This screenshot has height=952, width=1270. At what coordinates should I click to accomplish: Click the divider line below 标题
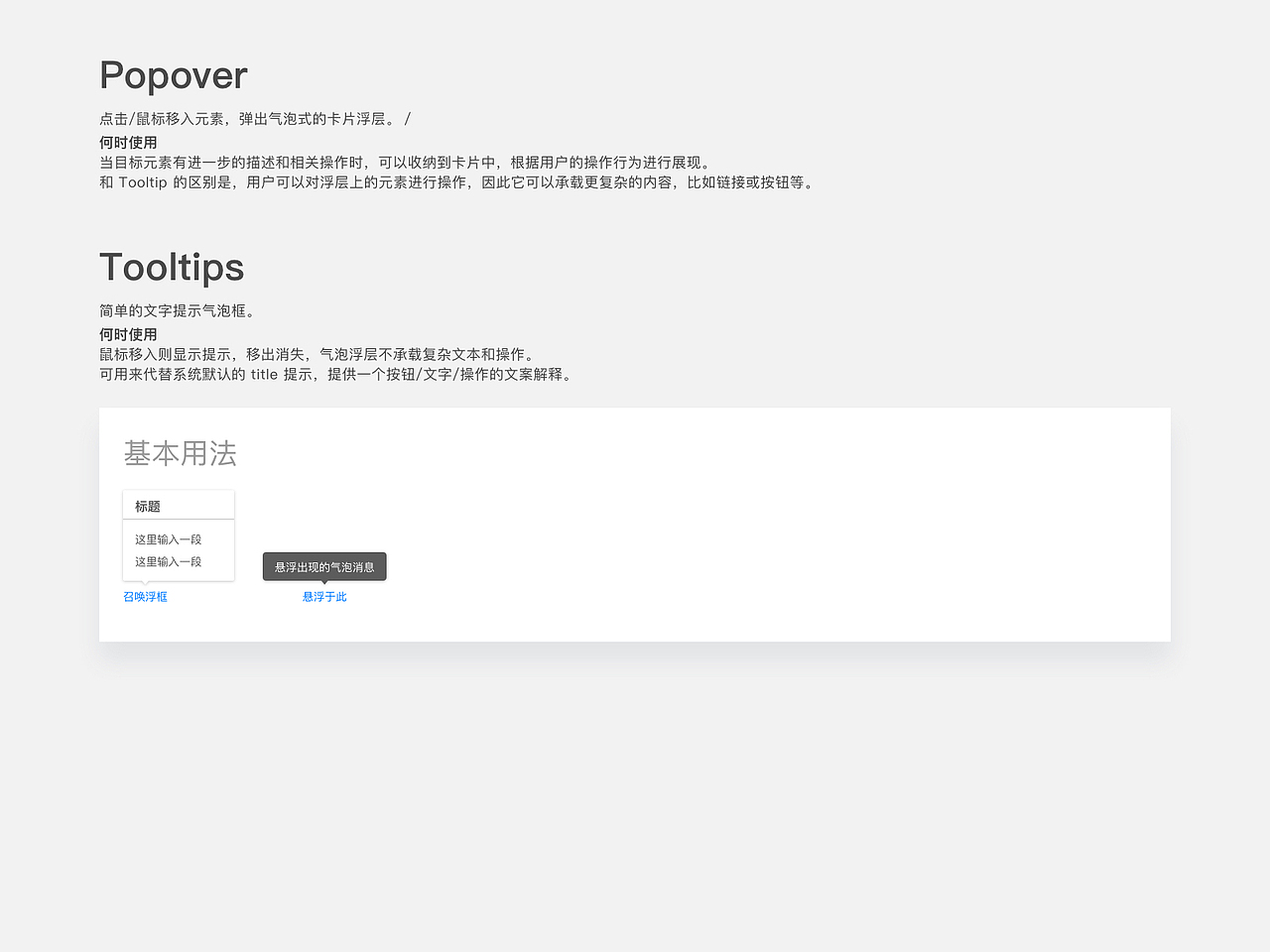point(179,520)
